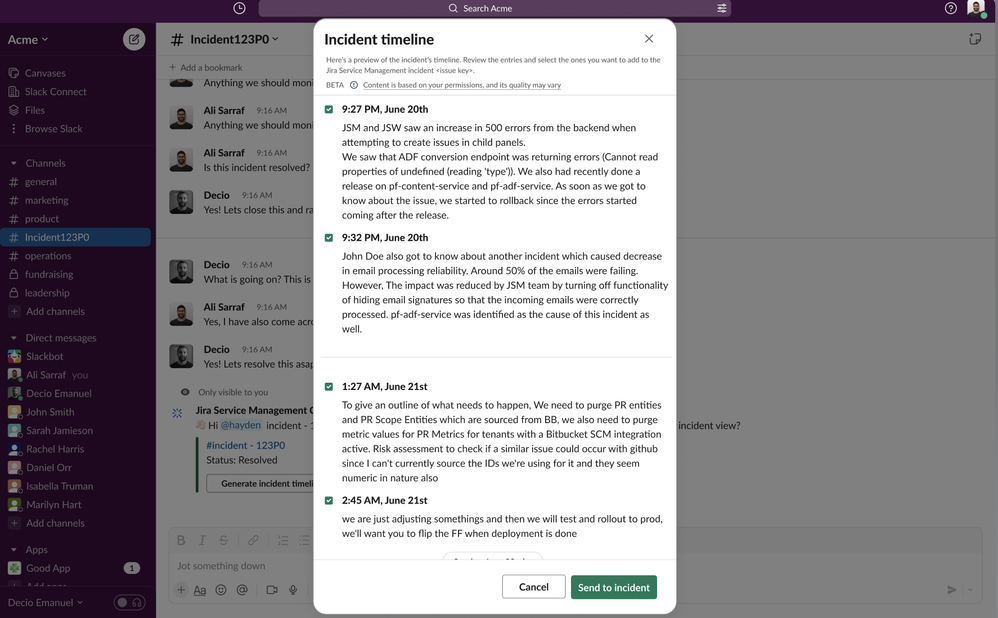Open search filter sliders icon

721,8
